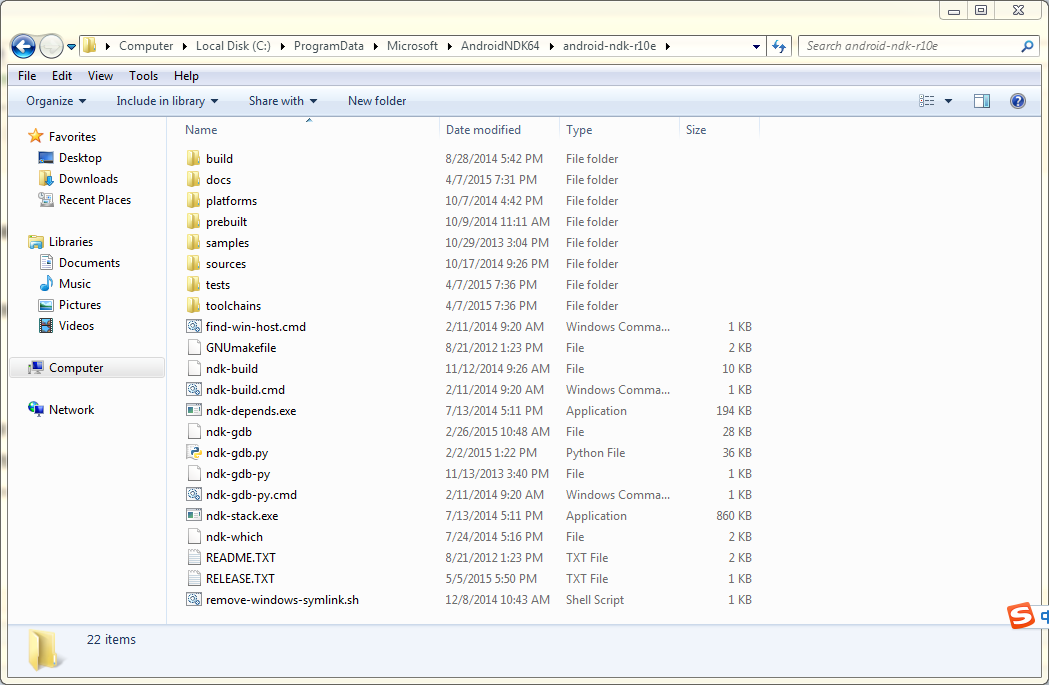Open the Share with dropdown
This screenshot has width=1049, height=685.
[x=282, y=101]
